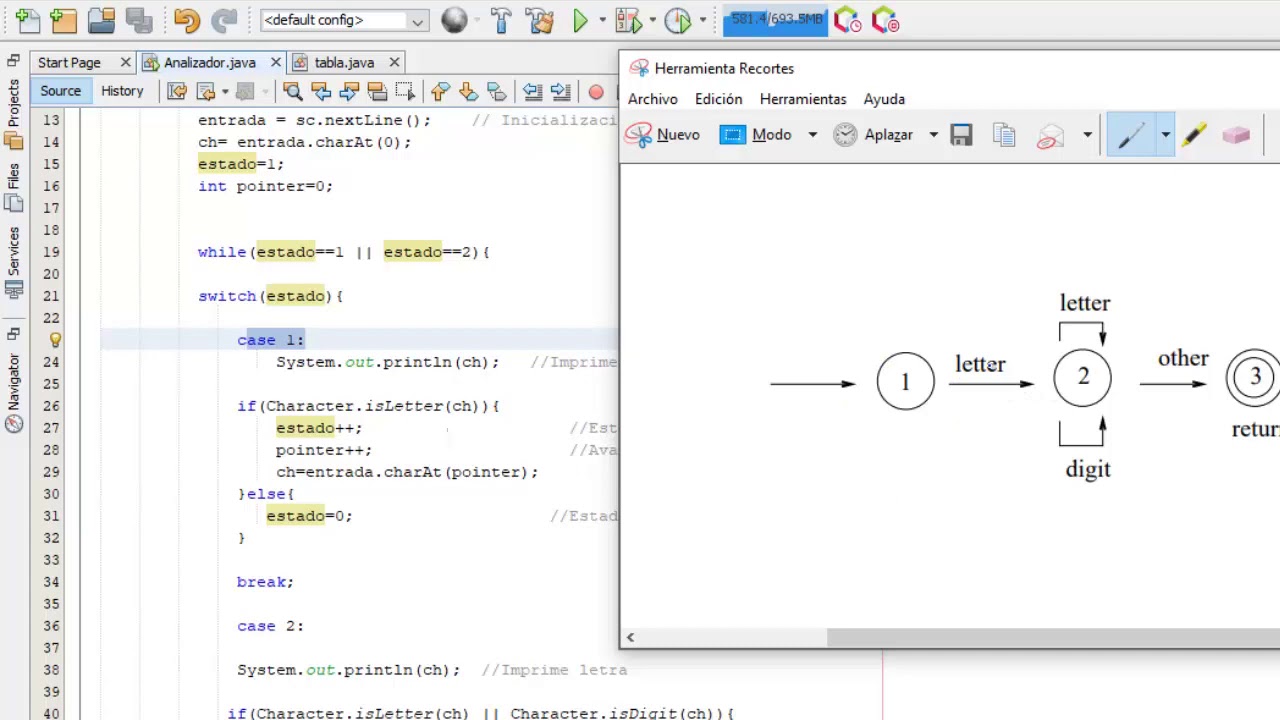Click the Build Project hammer icon
1280x720 pixels.
(x=501, y=20)
